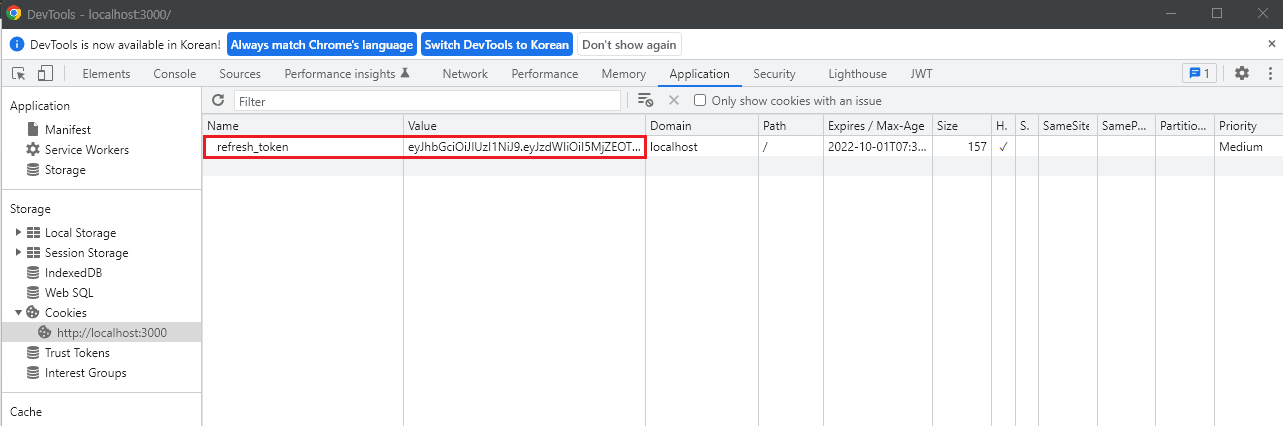Open the issues counter badge showing 1
Viewport: 1283px width, 426px height.
point(1198,73)
